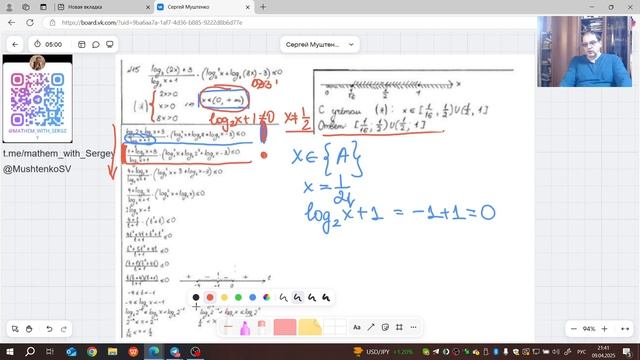This screenshot has height=360, width=640.
Task: Open the Windows Start menu
Action: click(10, 351)
